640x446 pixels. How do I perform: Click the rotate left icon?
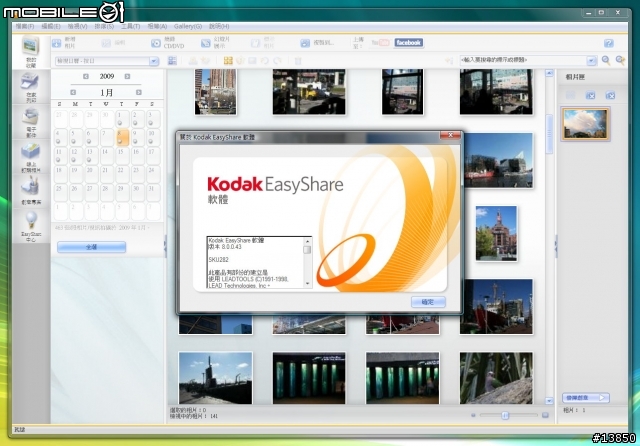click(264, 61)
